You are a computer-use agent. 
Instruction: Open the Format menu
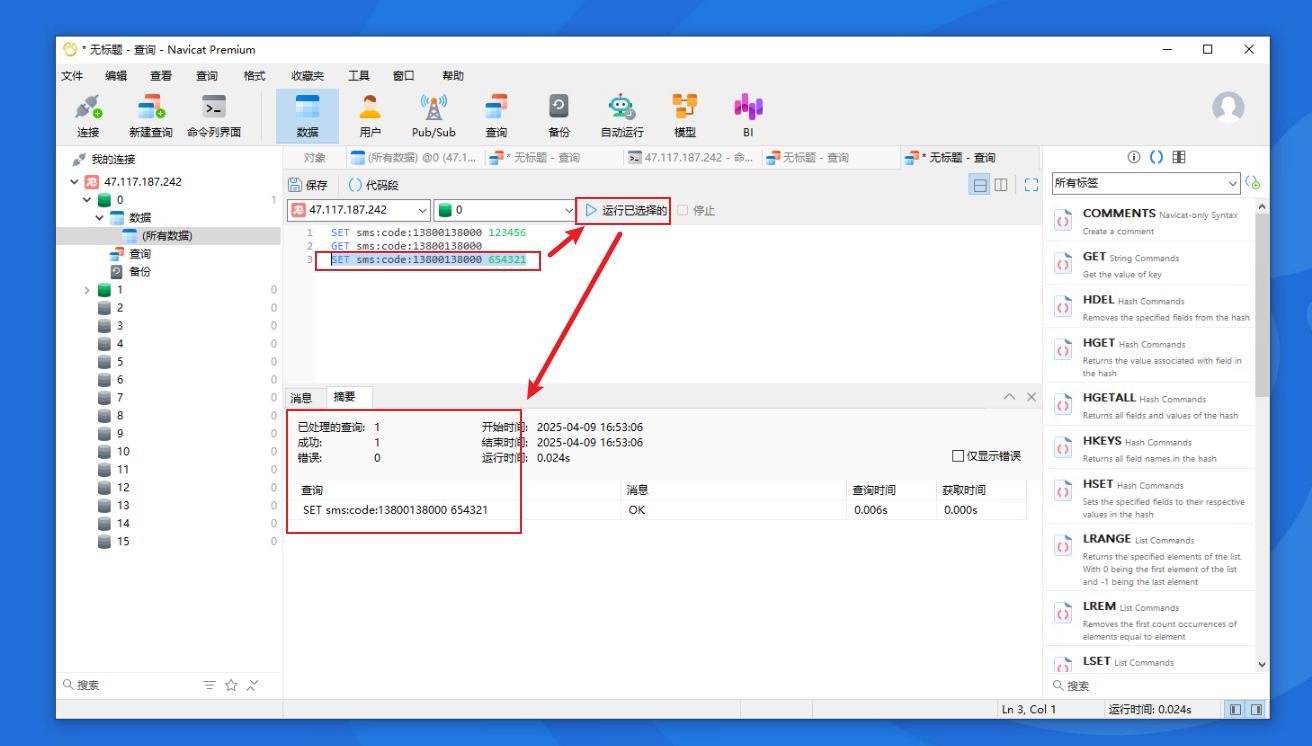(x=255, y=76)
